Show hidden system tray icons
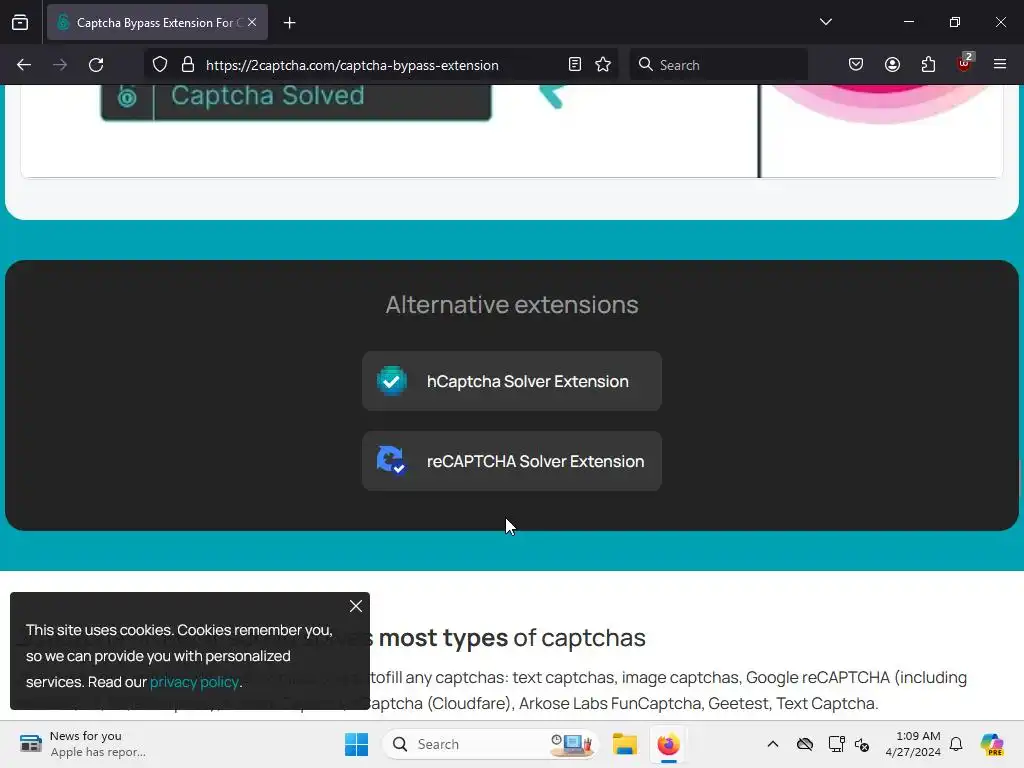 [773, 744]
